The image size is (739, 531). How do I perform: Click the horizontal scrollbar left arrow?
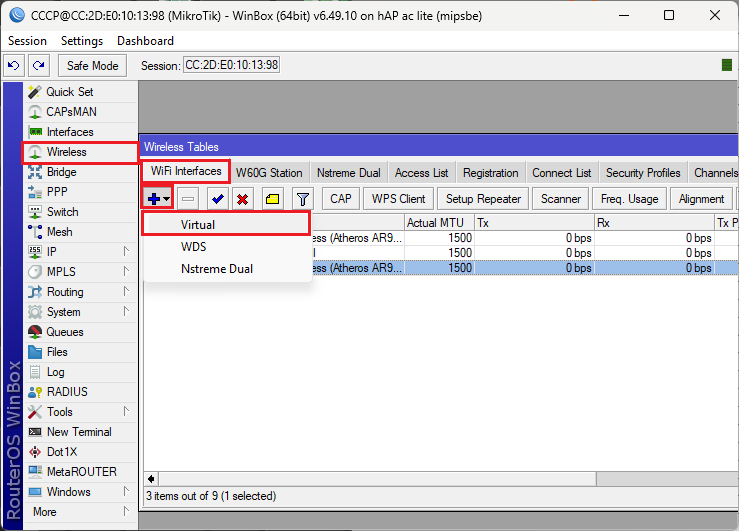click(x=151, y=479)
